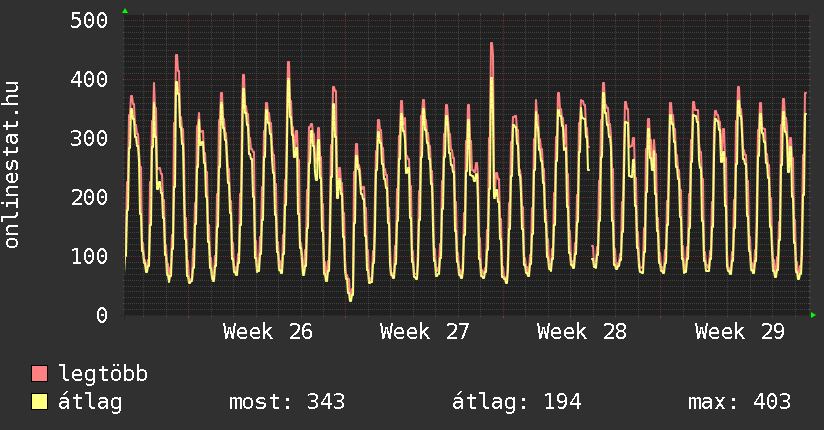The width and height of the screenshot is (824, 430).
Task: Click the Week 27 axis label
Action: pos(425,332)
